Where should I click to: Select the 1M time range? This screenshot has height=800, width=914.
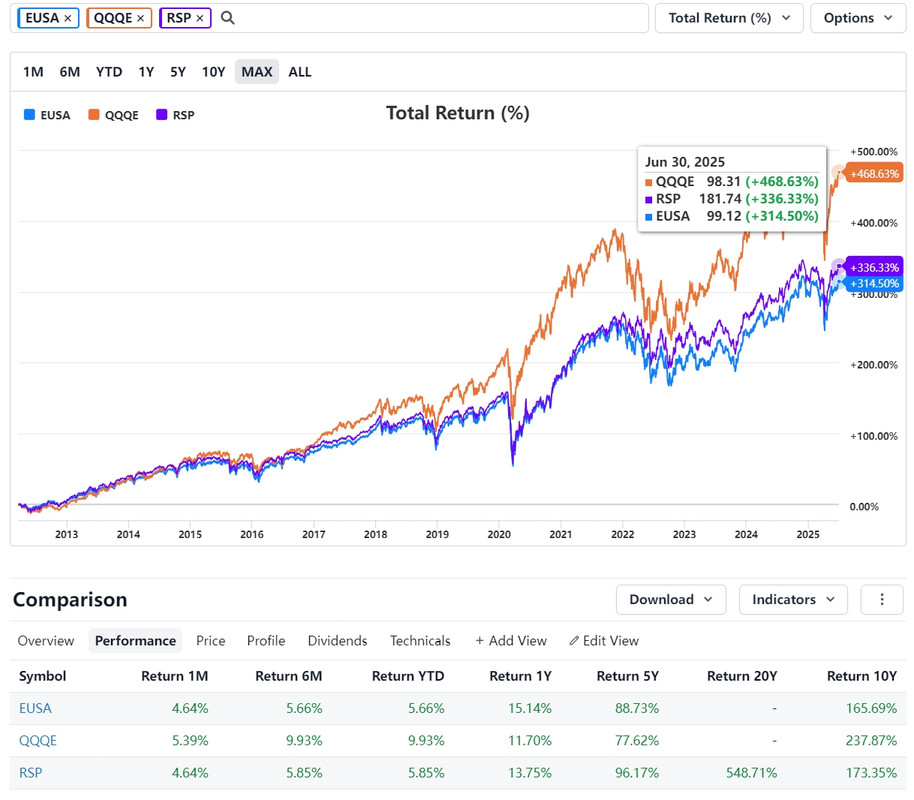pyautogui.click(x=33, y=72)
